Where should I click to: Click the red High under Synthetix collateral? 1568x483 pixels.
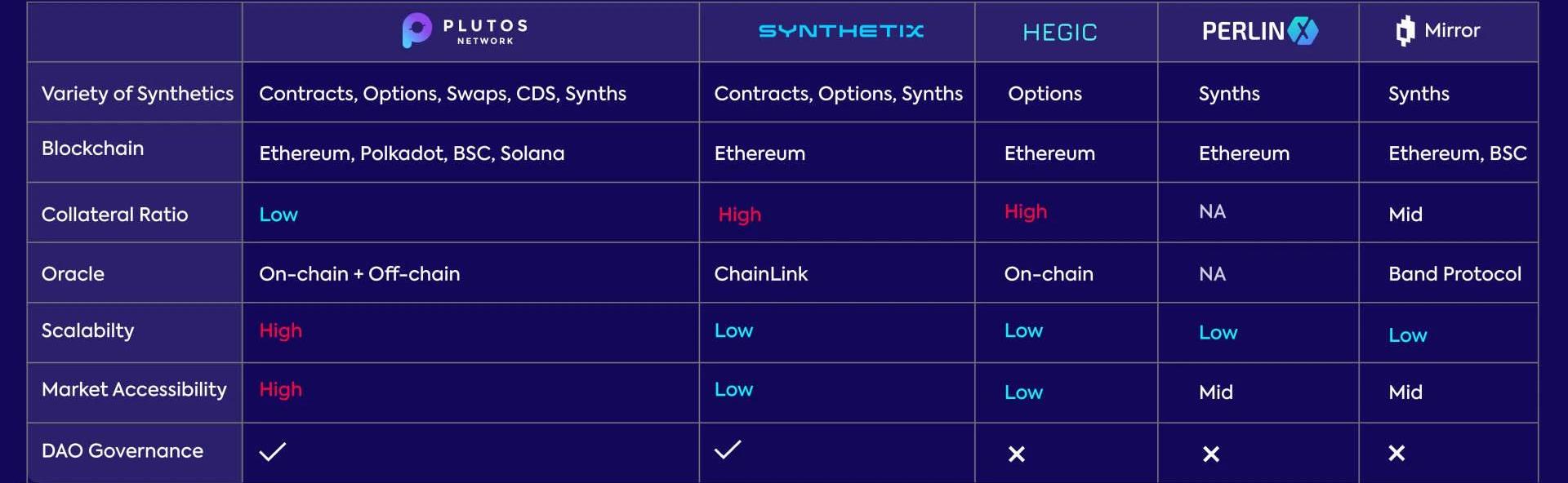(740, 215)
